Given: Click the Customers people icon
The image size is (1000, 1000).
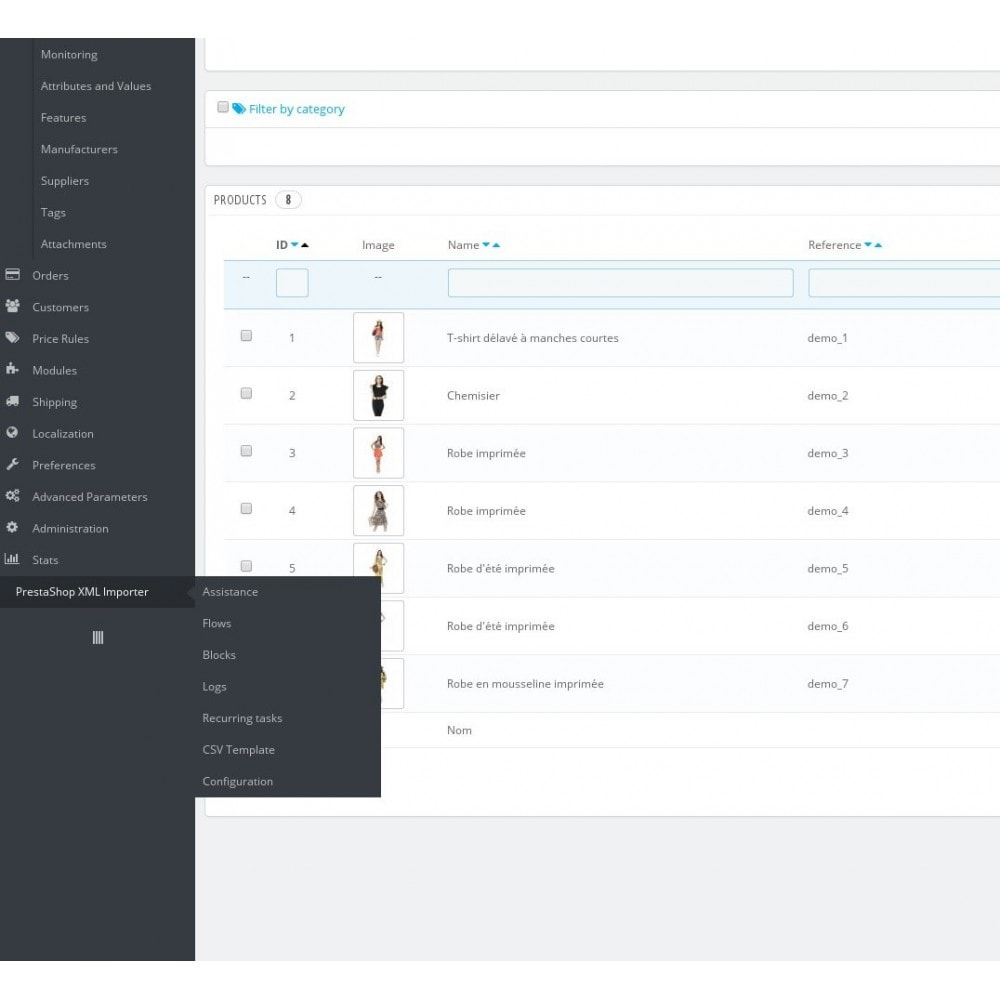Looking at the screenshot, I should (12, 306).
